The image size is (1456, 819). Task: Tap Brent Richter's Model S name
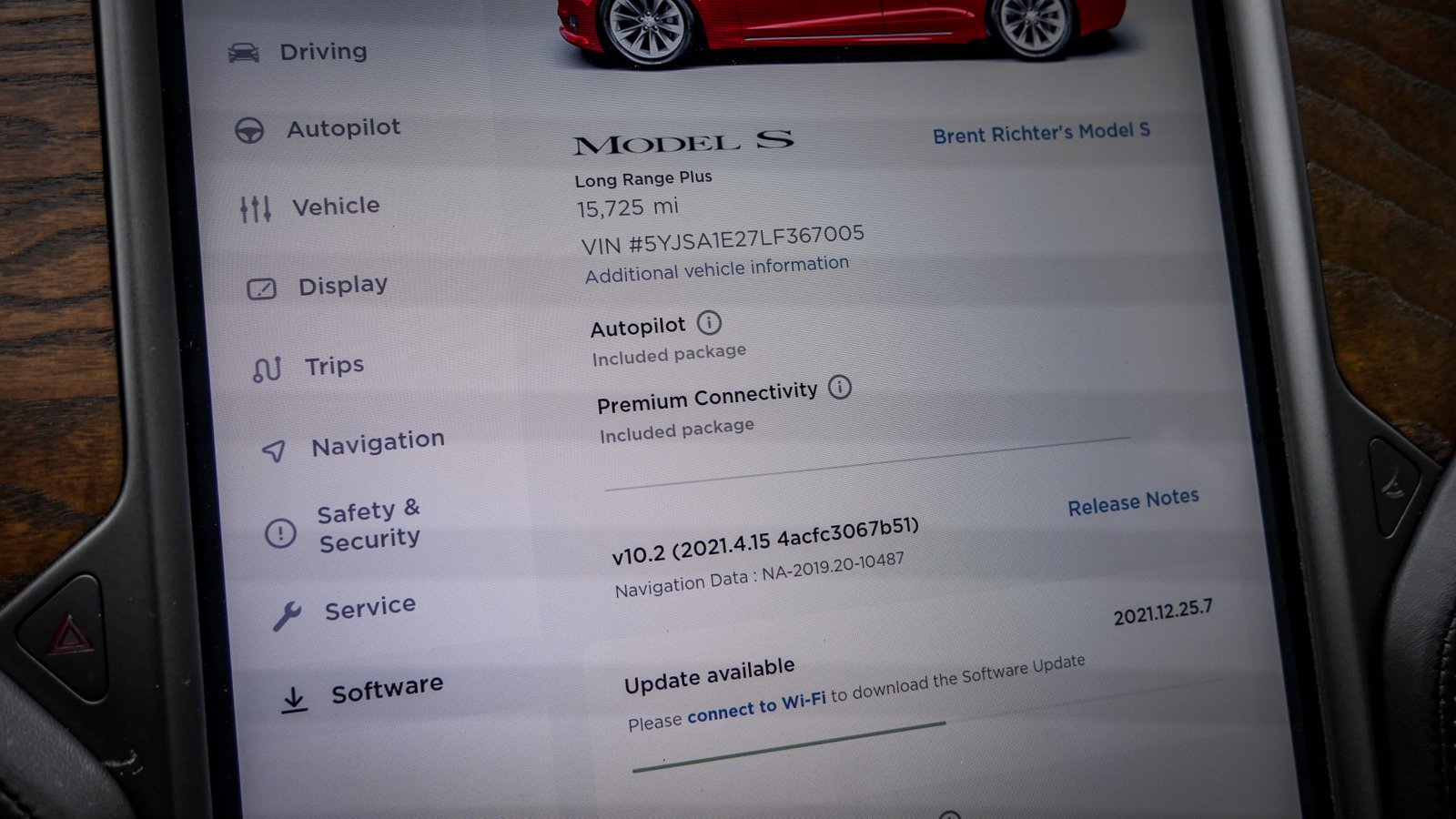click(1041, 133)
